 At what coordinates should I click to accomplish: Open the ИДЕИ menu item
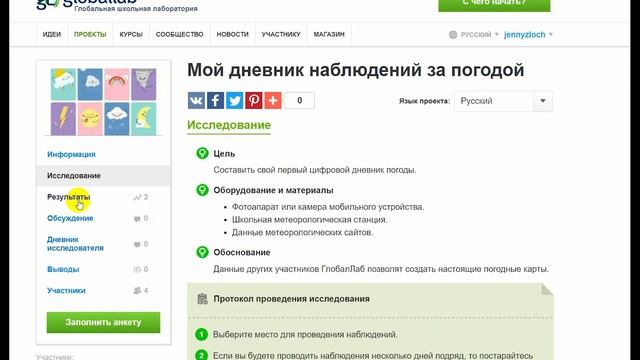[52, 34]
